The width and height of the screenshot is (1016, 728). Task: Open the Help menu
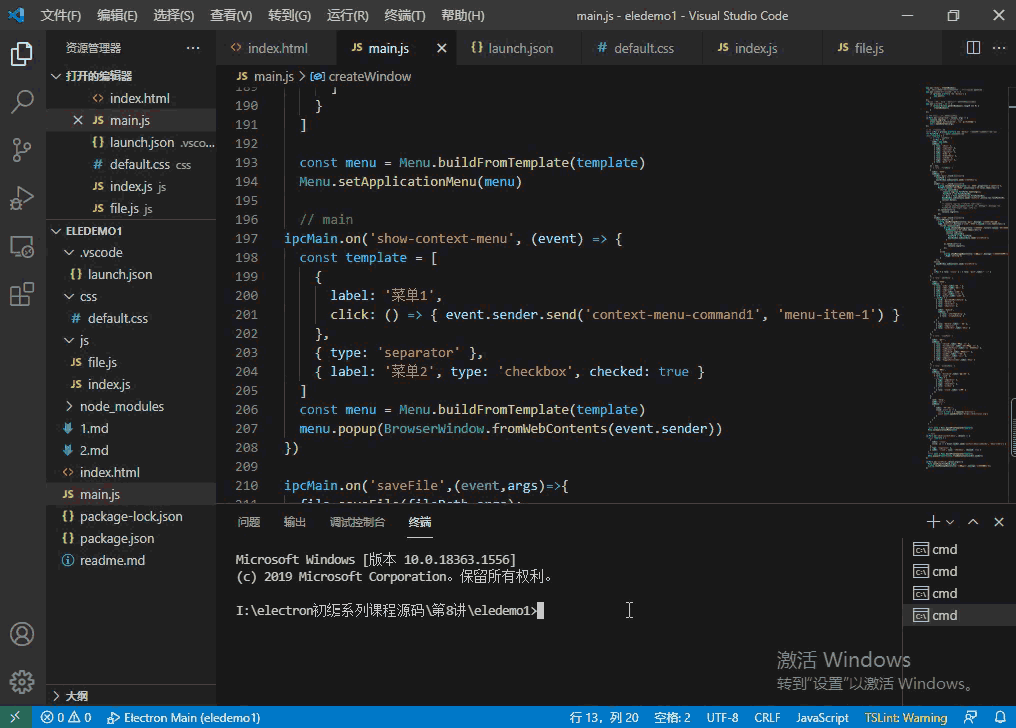click(463, 15)
